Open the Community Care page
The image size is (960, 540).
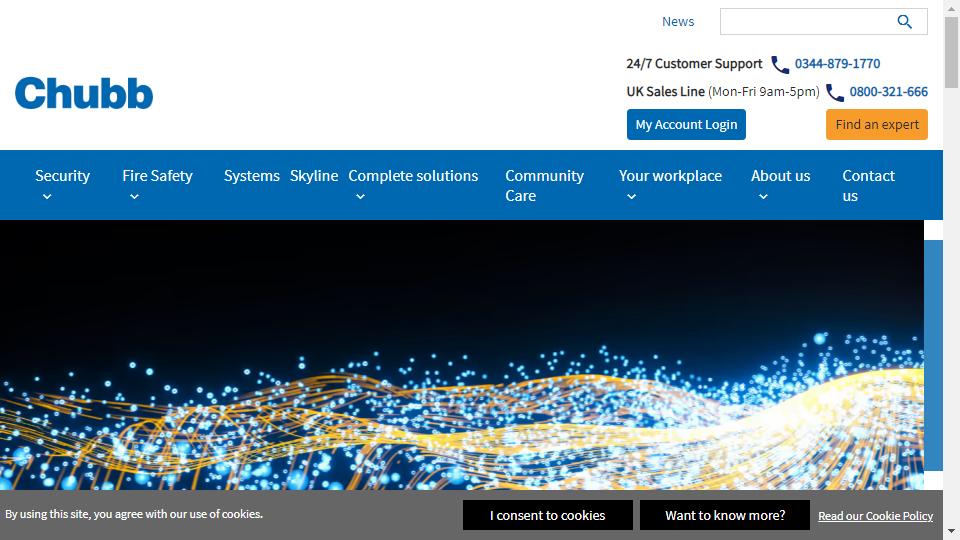click(x=544, y=186)
